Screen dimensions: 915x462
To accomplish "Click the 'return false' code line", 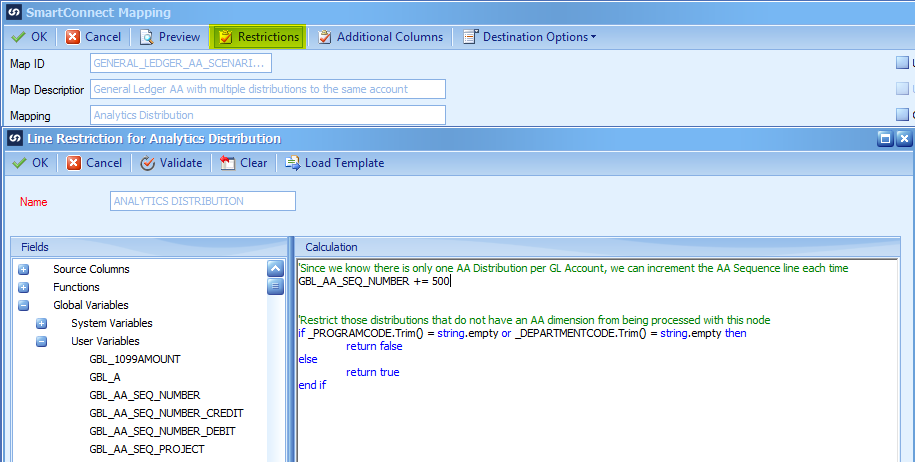I will (374, 346).
